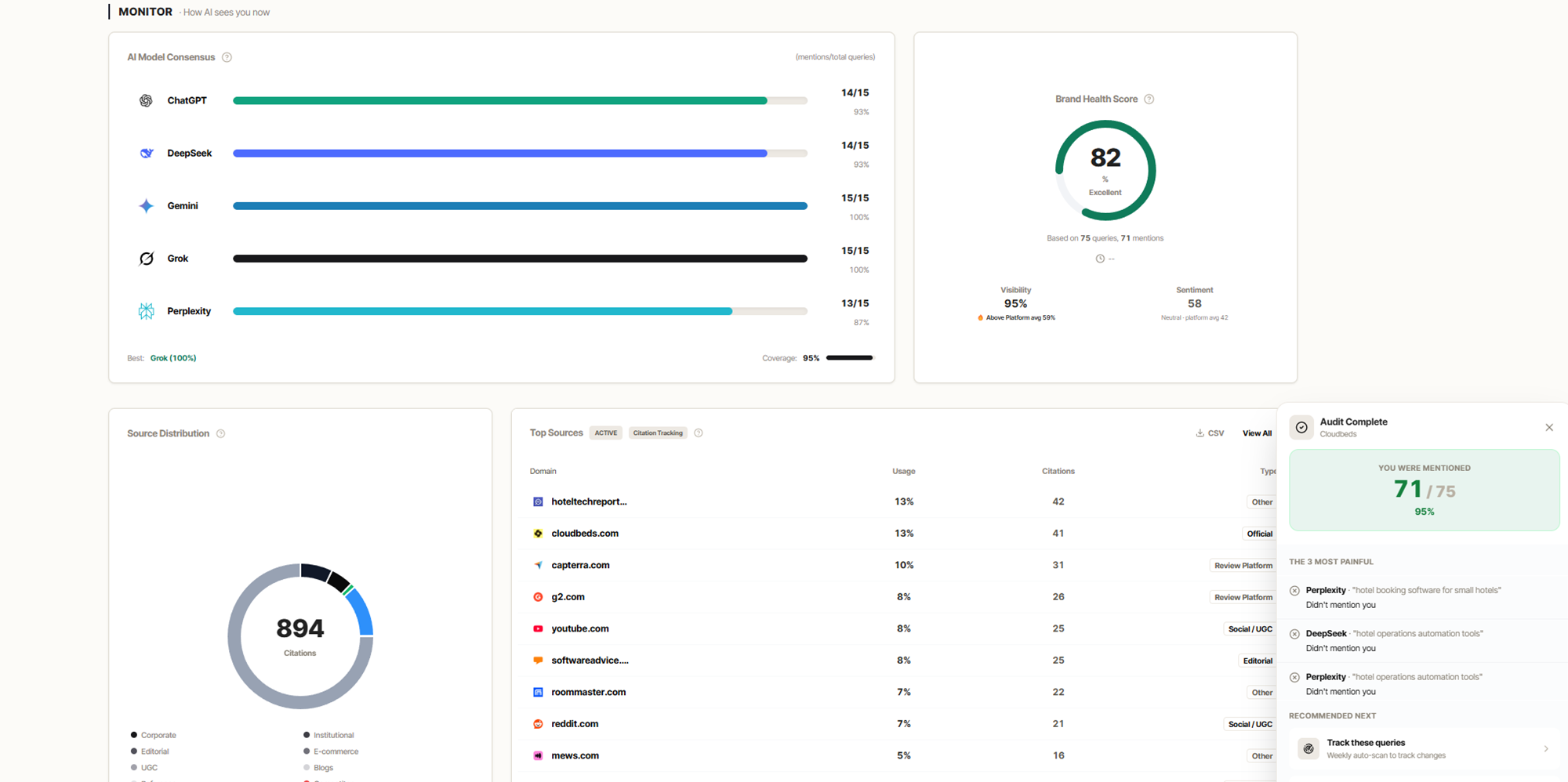1568x782 pixels.
Task: Click the DeepSeek 14/15 score
Action: point(855,145)
